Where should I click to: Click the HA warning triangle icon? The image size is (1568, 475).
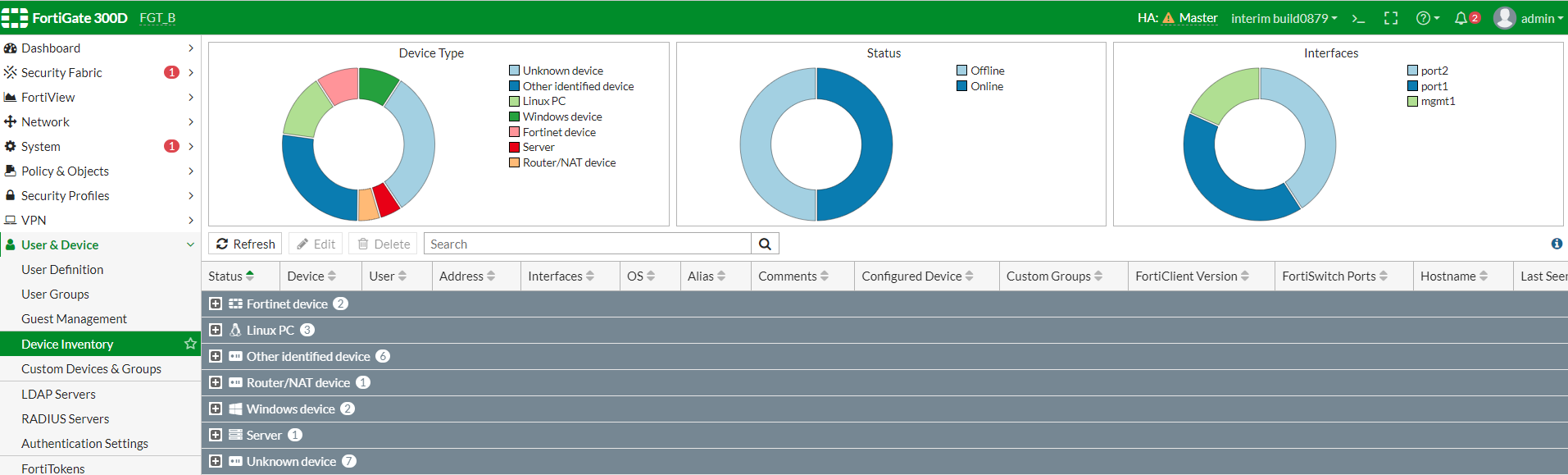tap(1168, 18)
